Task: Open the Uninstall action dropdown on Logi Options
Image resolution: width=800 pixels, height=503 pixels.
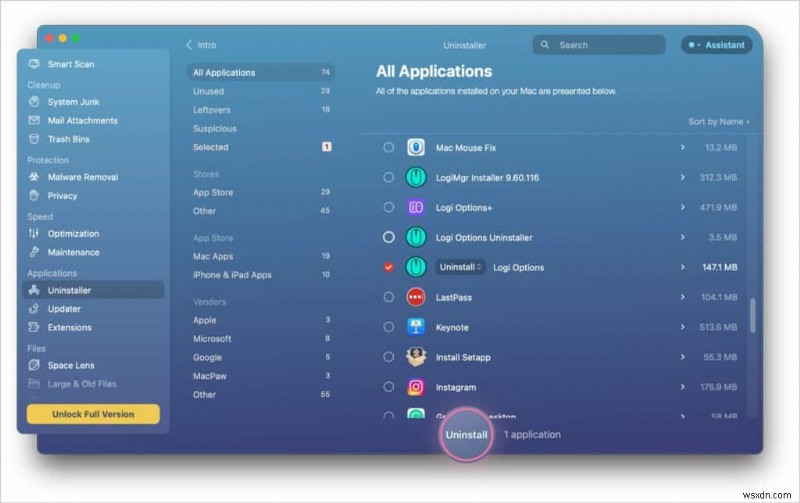Action: 460,267
